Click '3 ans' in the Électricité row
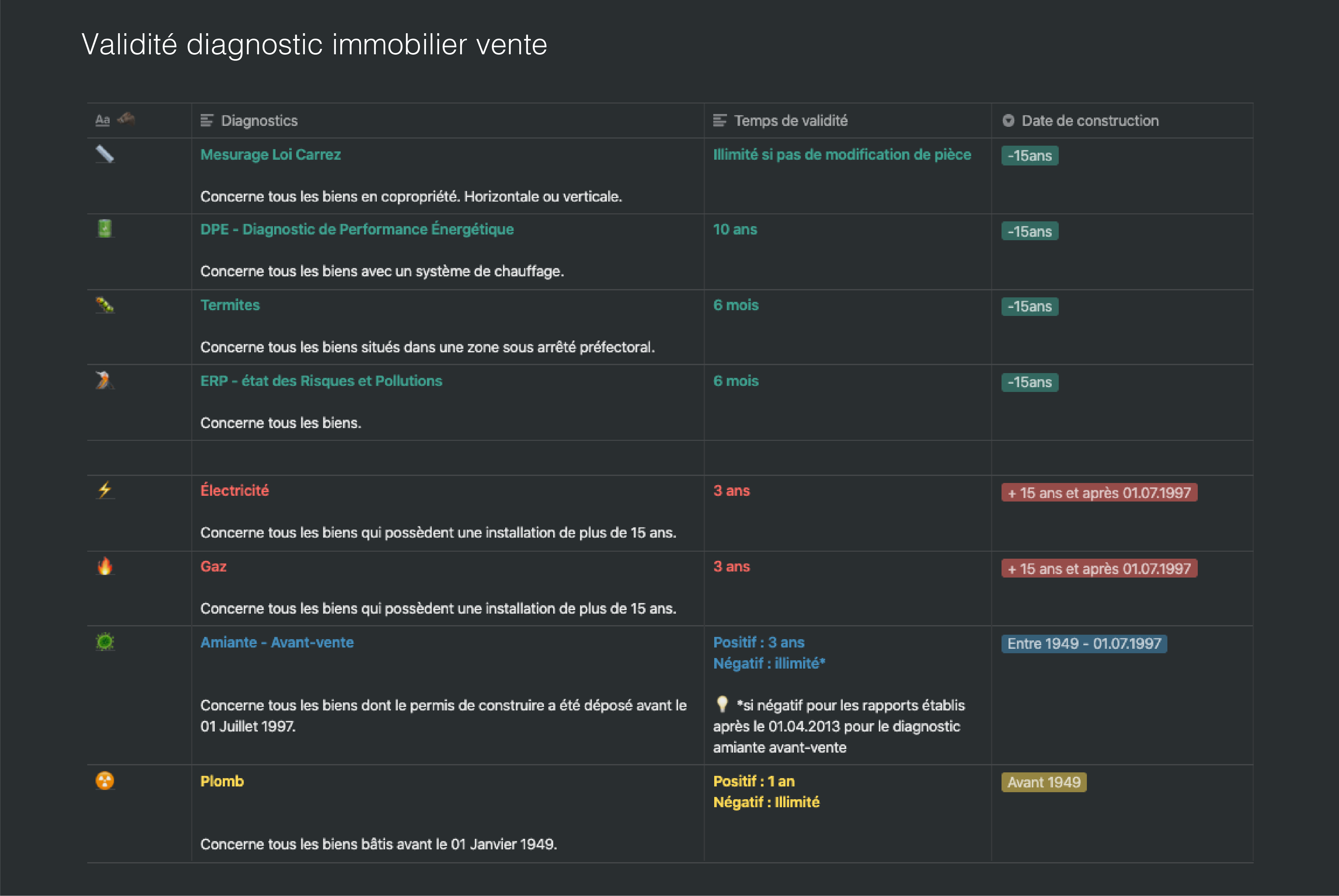Image resolution: width=1339 pixels, height=896 pixels. pos(731,491)
